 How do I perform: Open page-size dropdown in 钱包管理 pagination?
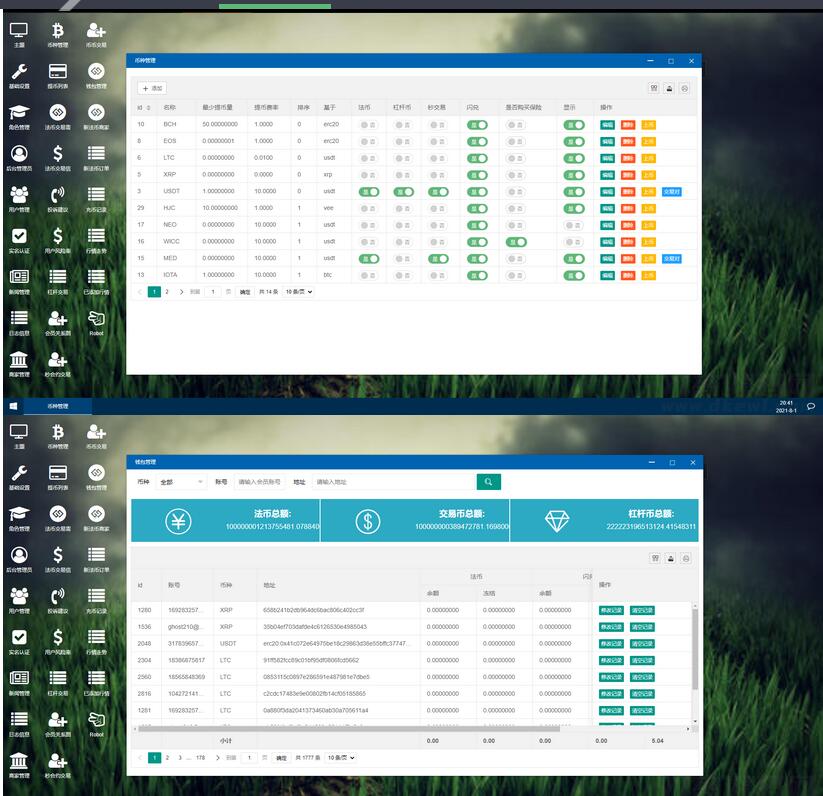tap(341, 758)
